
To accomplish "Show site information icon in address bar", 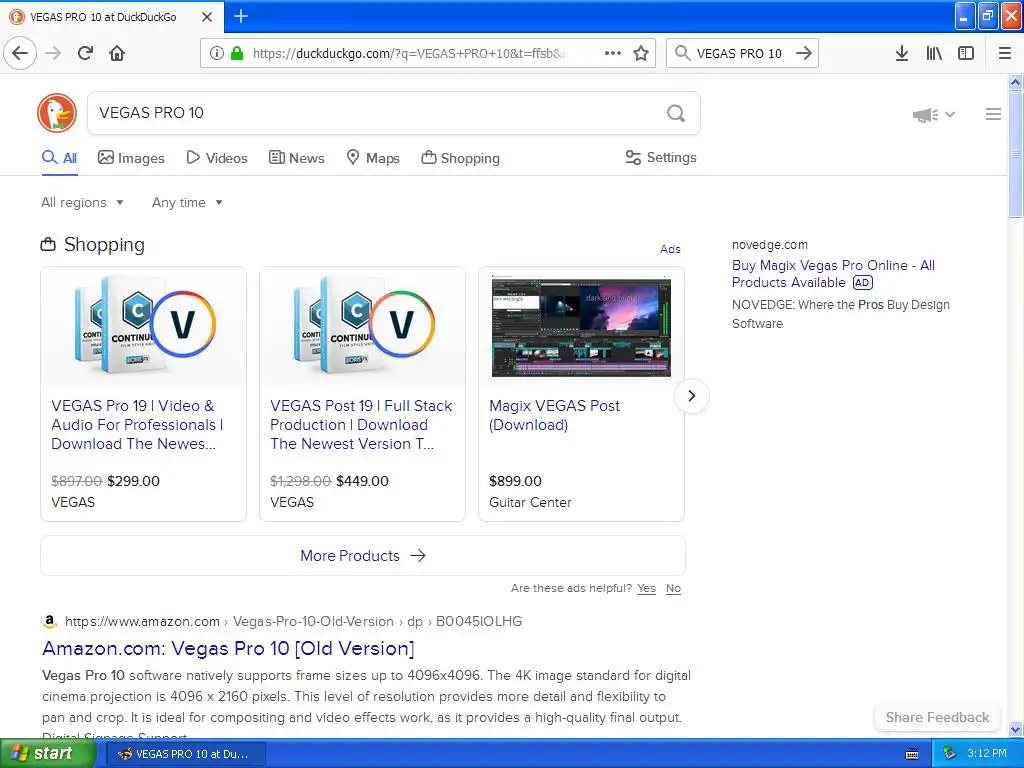I will click(216, 53).
